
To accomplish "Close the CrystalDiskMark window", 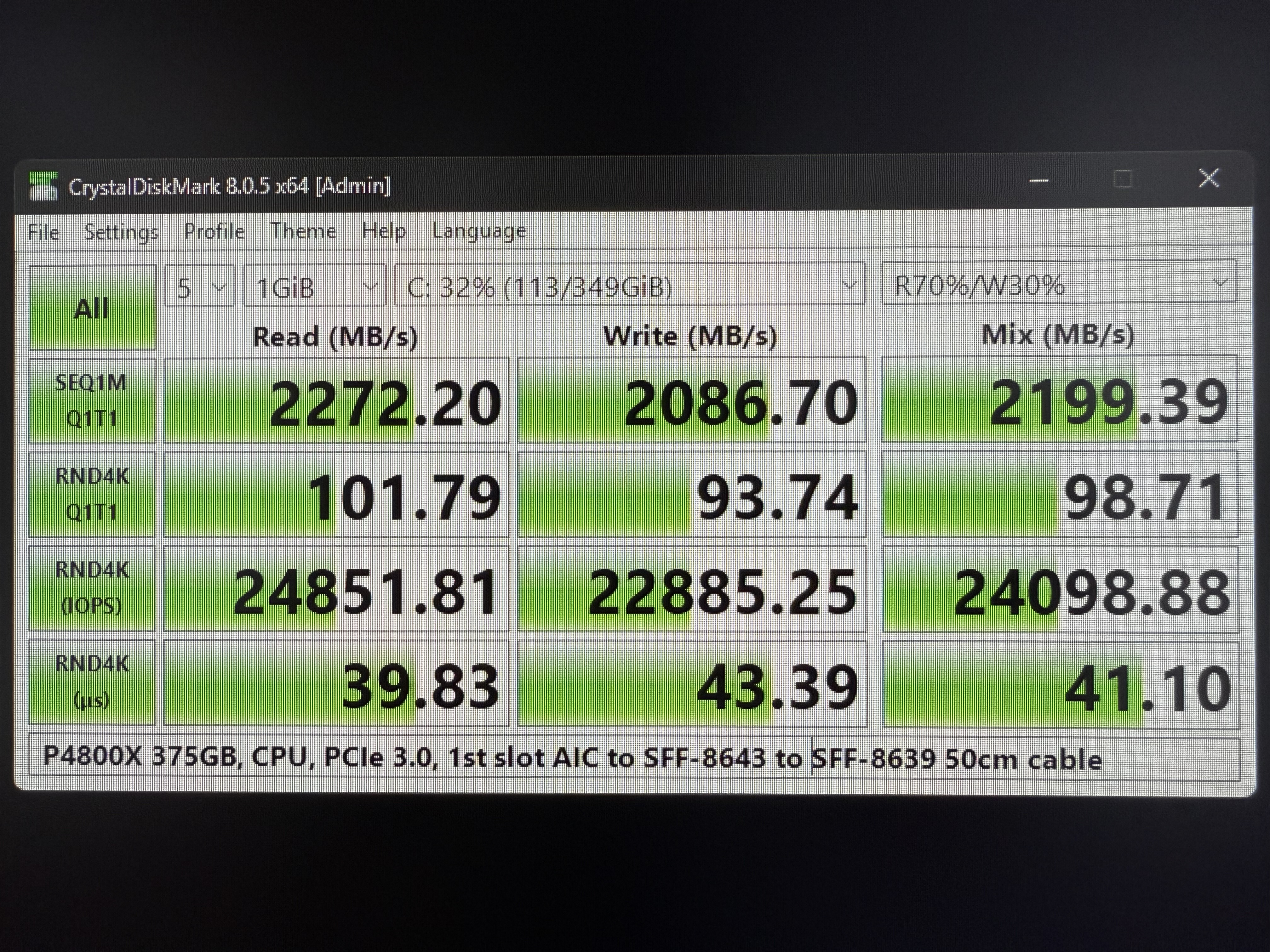I will (1209, 178).
